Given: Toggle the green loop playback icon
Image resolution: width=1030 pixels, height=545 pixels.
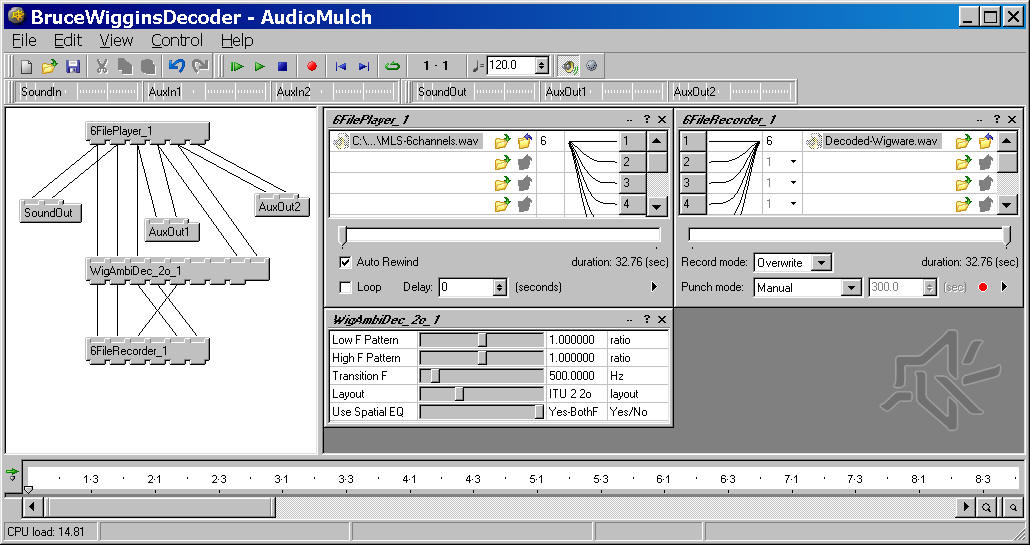Looking at the screenshot, I should point(392,66).
